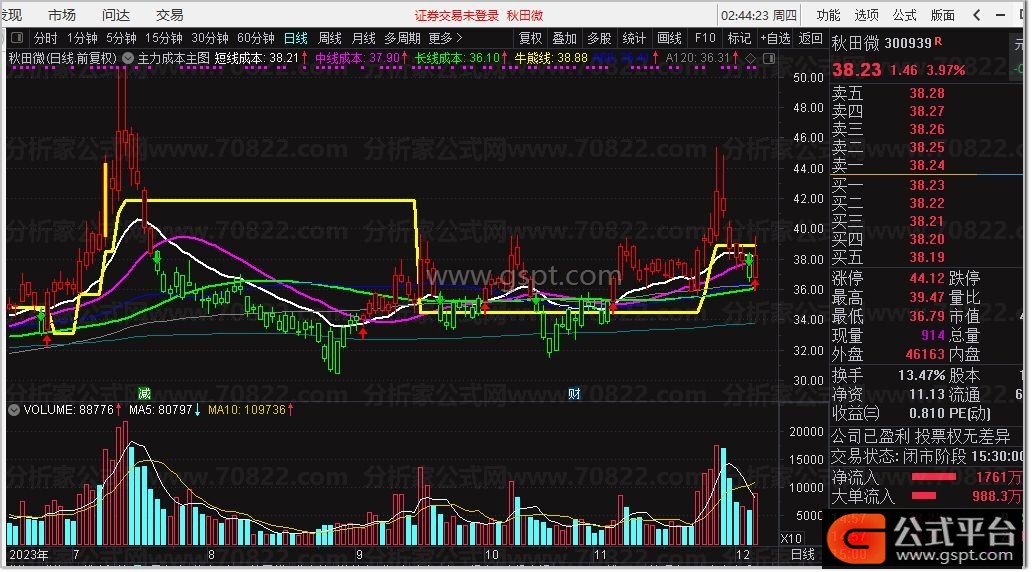The height and width of the screenshot is (572, 1032).
Task: Open the 版面 menu
Action: [x=942, y=14]
